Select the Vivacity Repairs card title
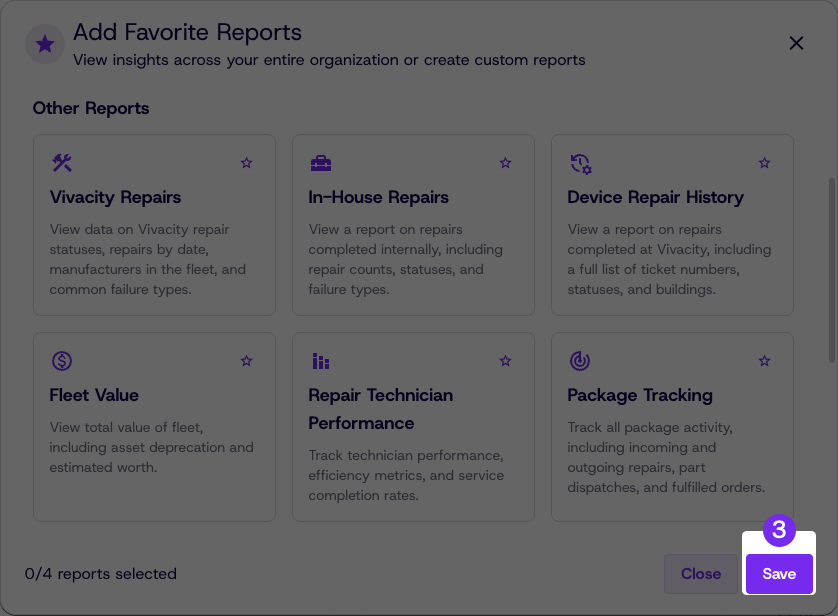Viewport: 838px width, 616px height. [x=115, y=197]
